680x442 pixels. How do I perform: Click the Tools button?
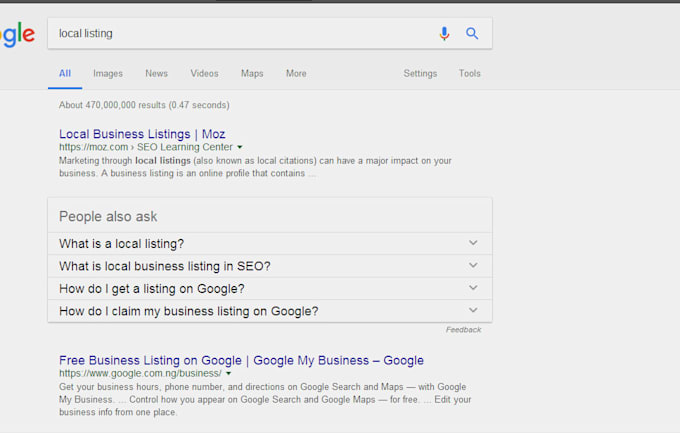[470, 73]
